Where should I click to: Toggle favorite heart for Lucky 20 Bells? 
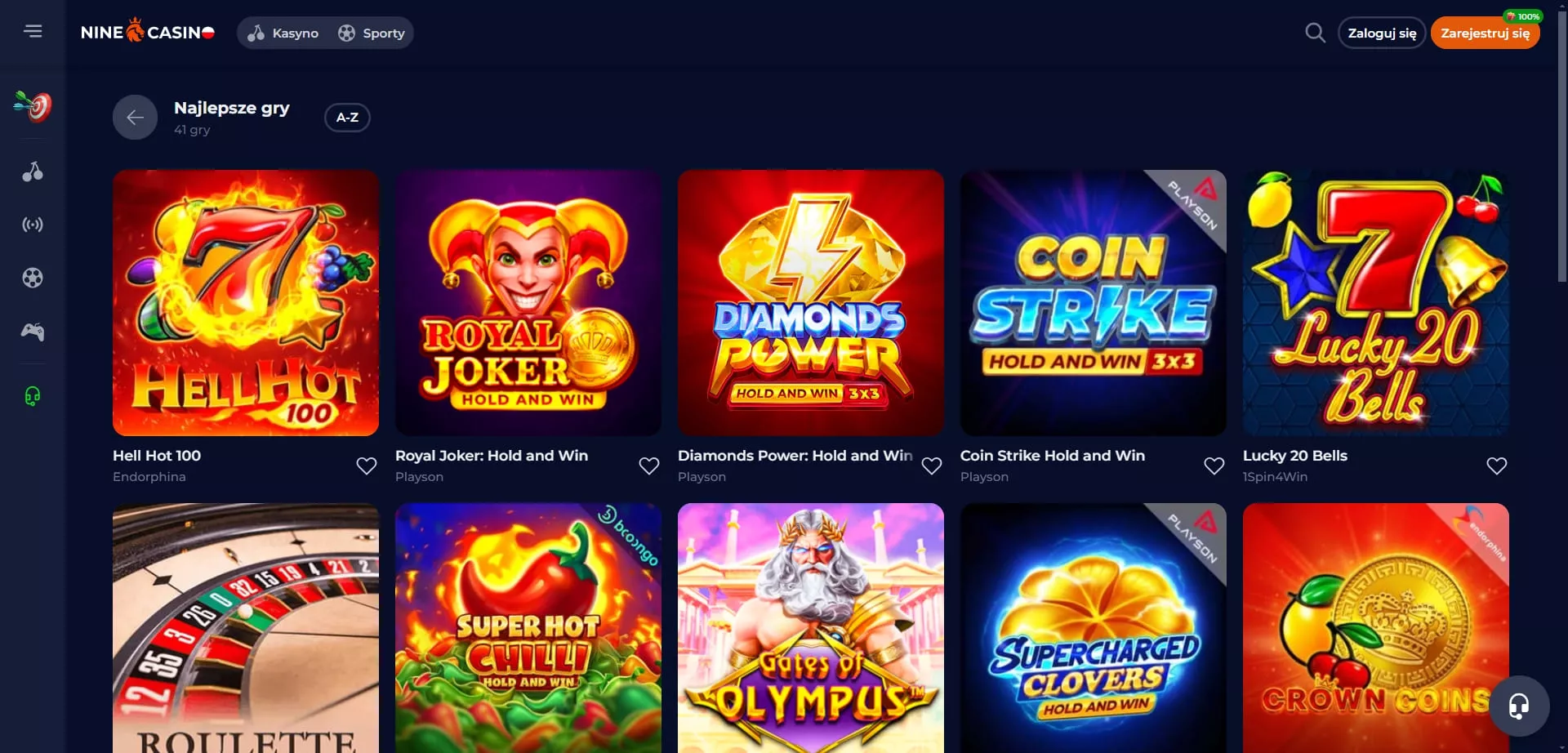[1497, 466]
